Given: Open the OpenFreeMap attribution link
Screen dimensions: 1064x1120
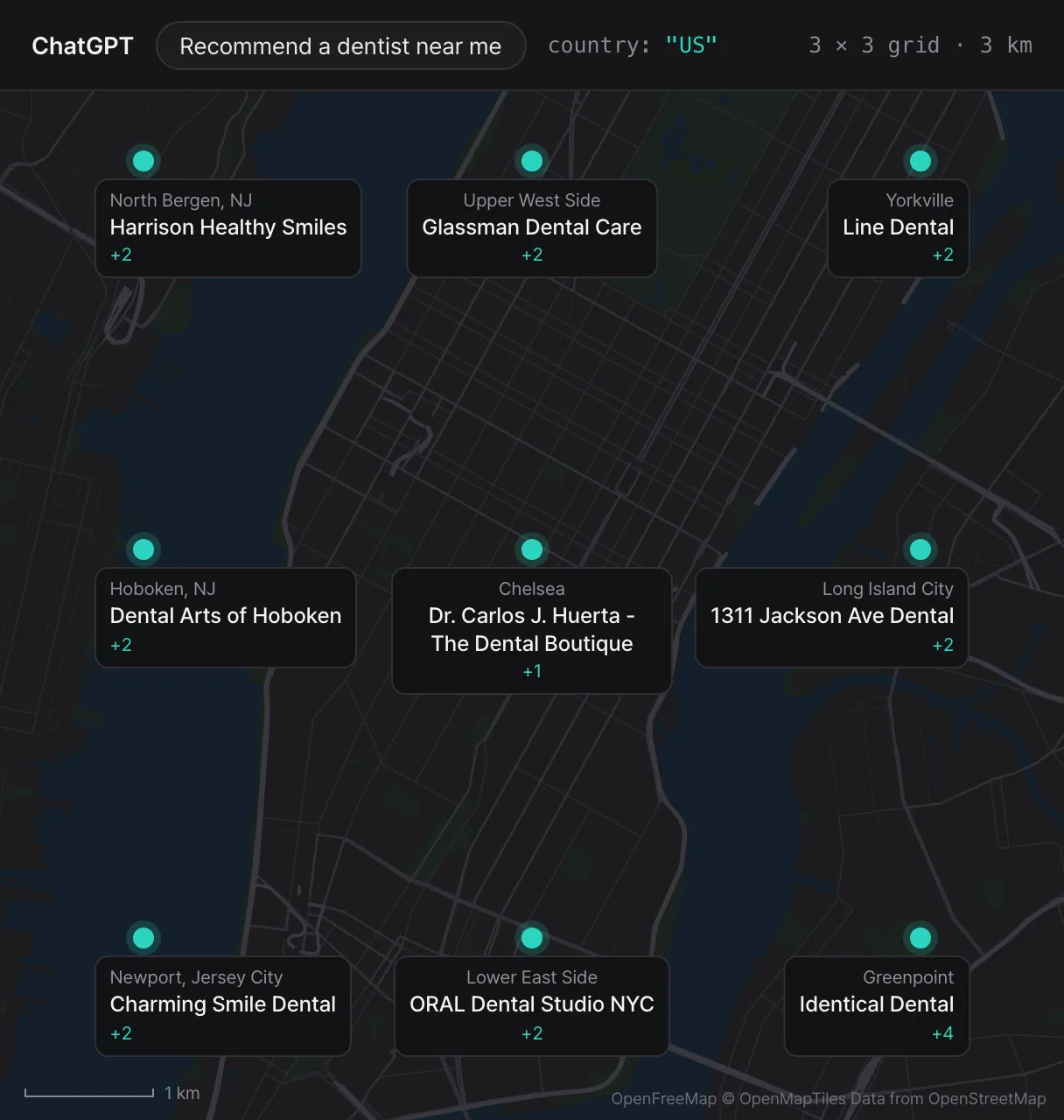Looking at the screenshot, I should (664, 1099).
